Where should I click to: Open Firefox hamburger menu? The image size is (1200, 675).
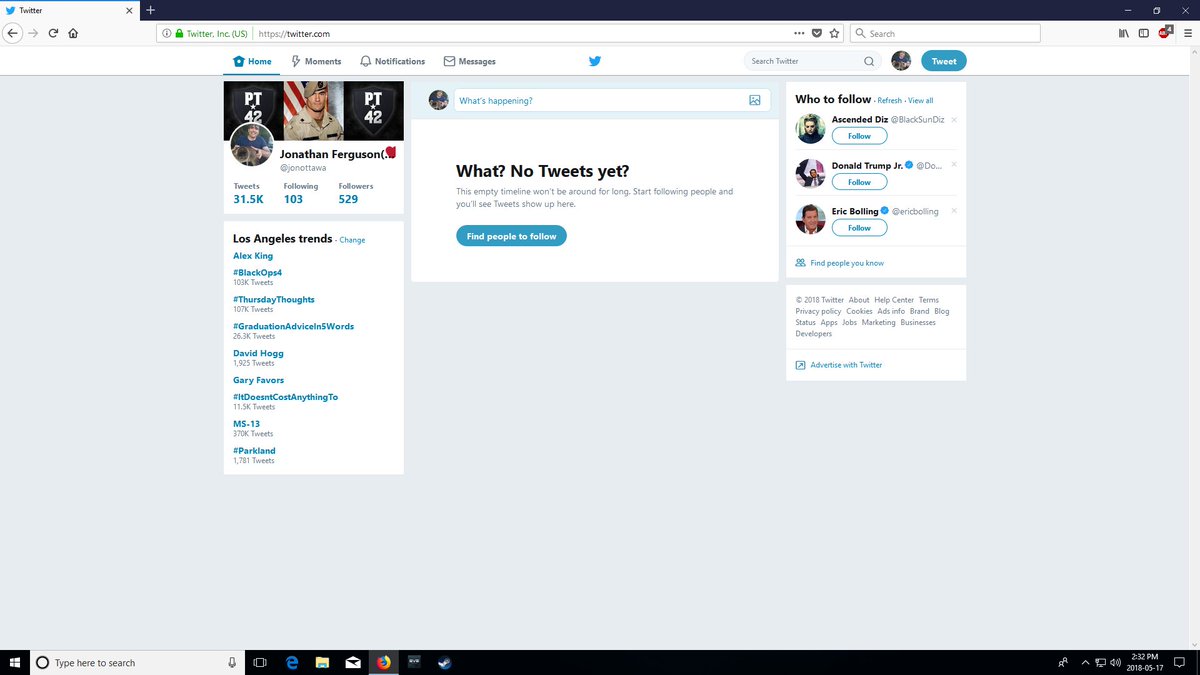1186,33
